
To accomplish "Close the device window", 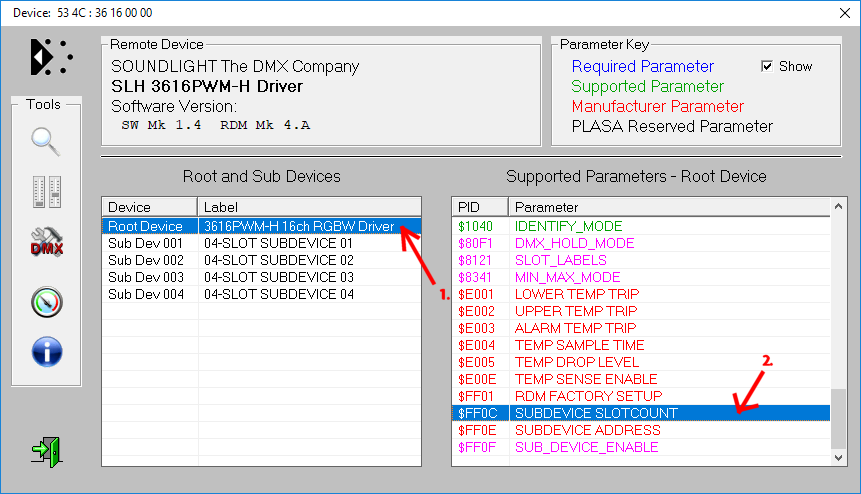I will 837,12.
